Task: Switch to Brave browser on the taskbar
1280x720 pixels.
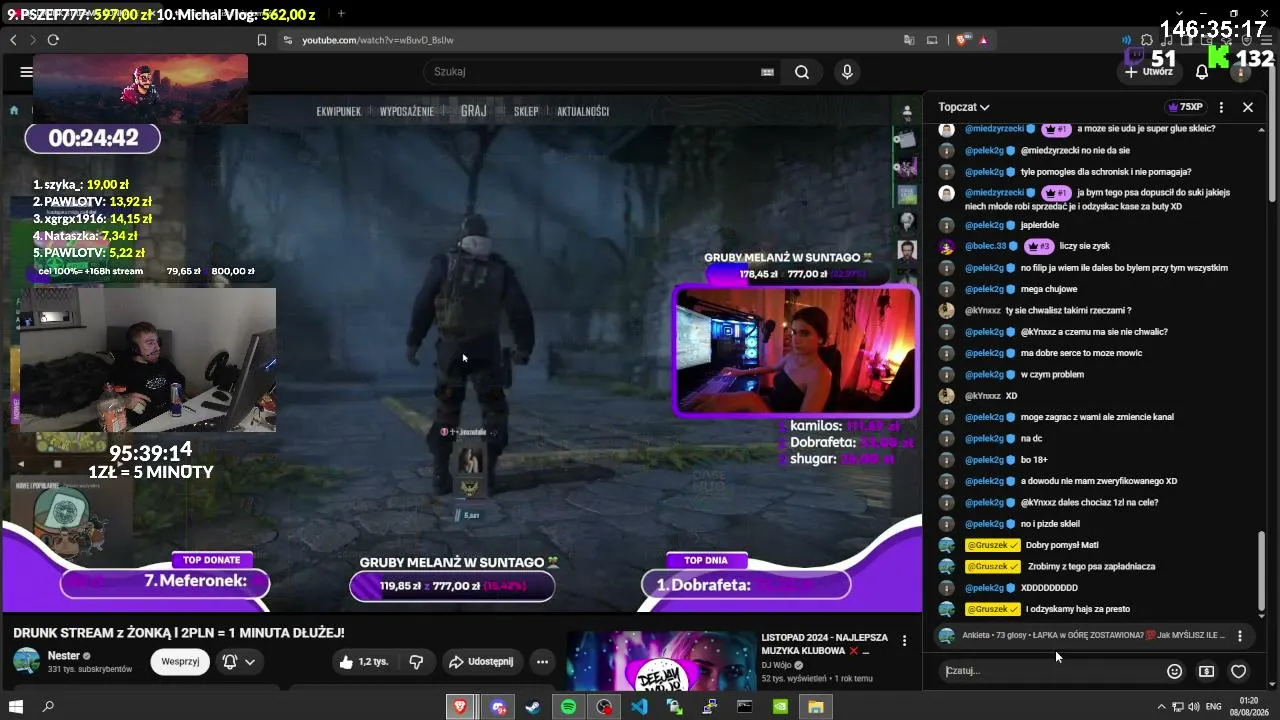Action: tap(460, 707)
